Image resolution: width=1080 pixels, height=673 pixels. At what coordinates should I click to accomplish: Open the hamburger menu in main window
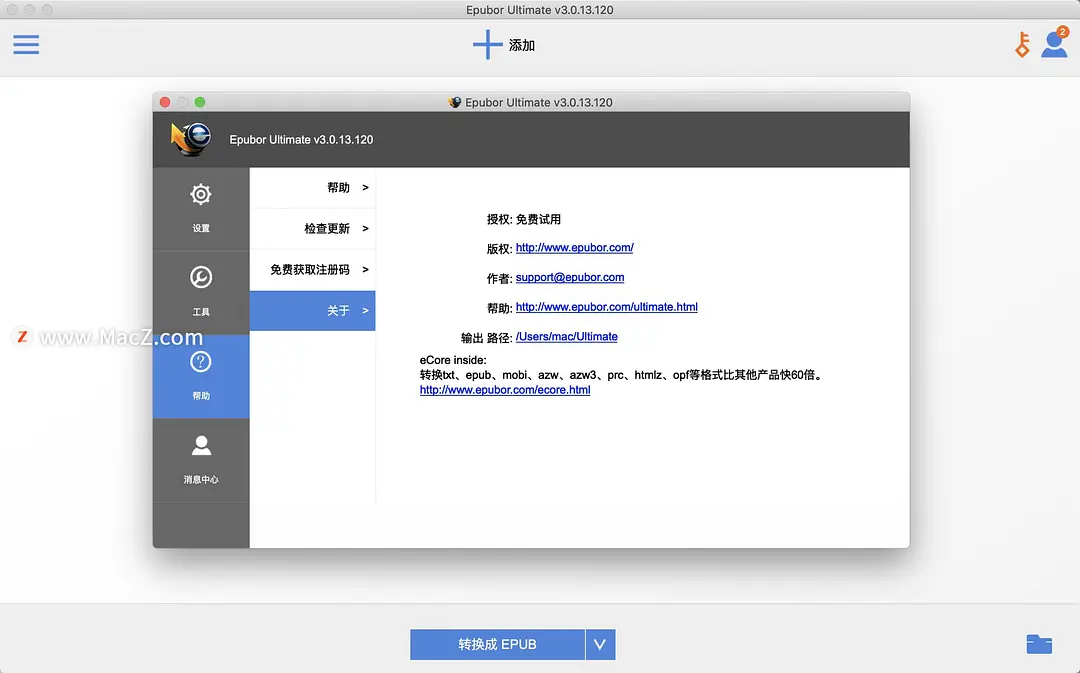coord(26,45)
